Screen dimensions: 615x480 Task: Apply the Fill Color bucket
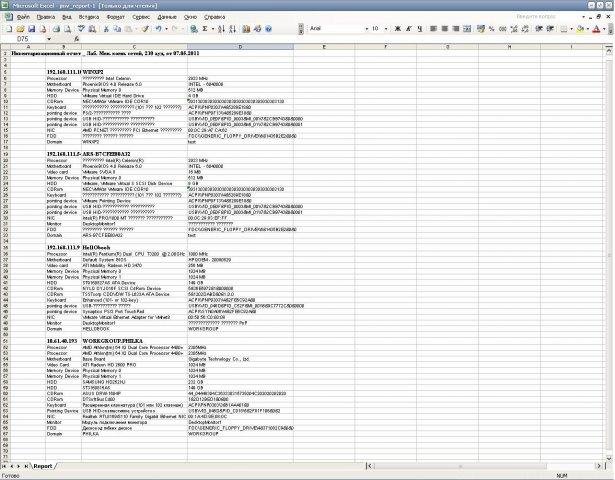(580, 29)
